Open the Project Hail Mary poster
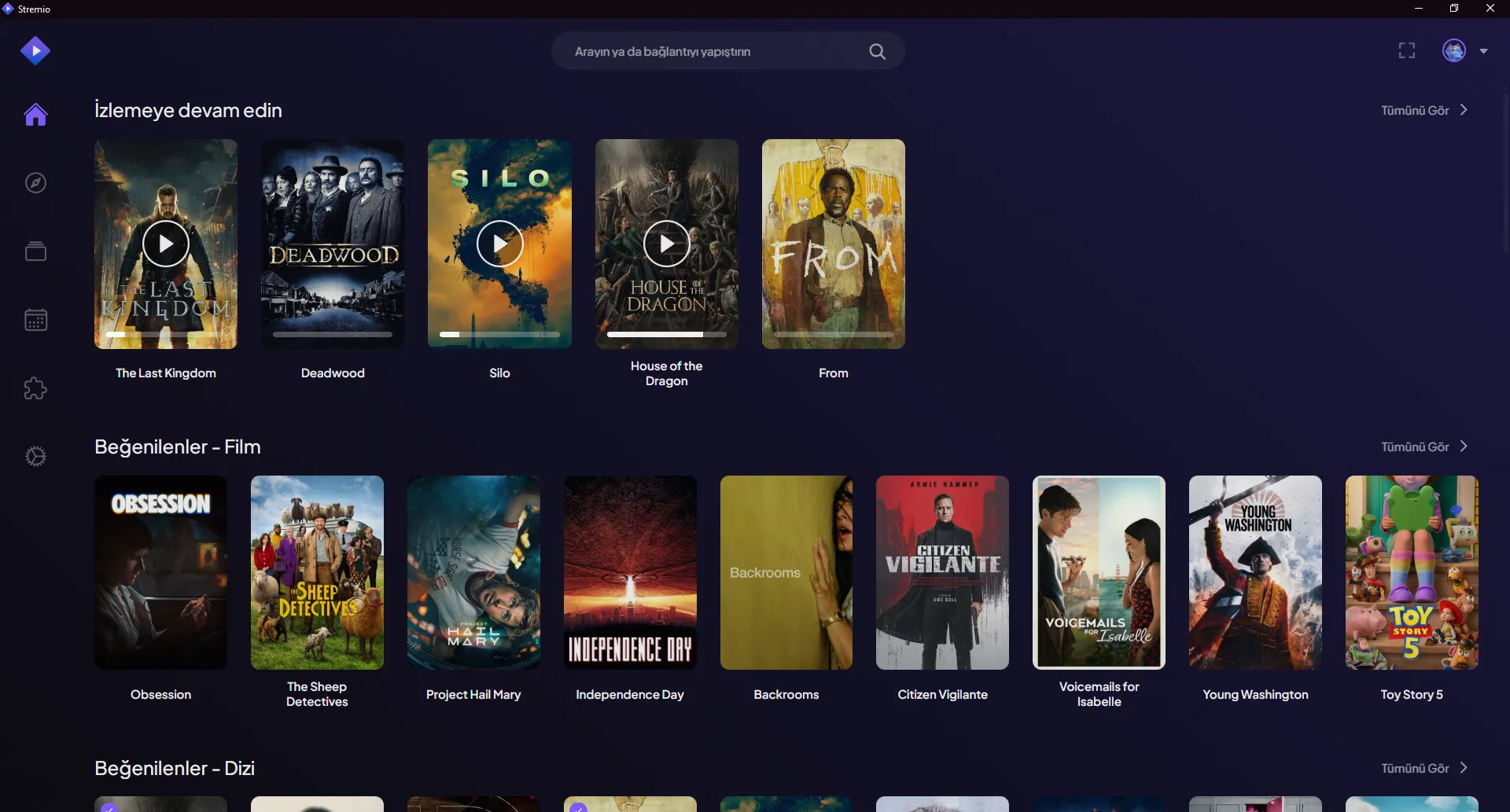The width and height of the screenshot is (1510, 812). tap(473, 573)
